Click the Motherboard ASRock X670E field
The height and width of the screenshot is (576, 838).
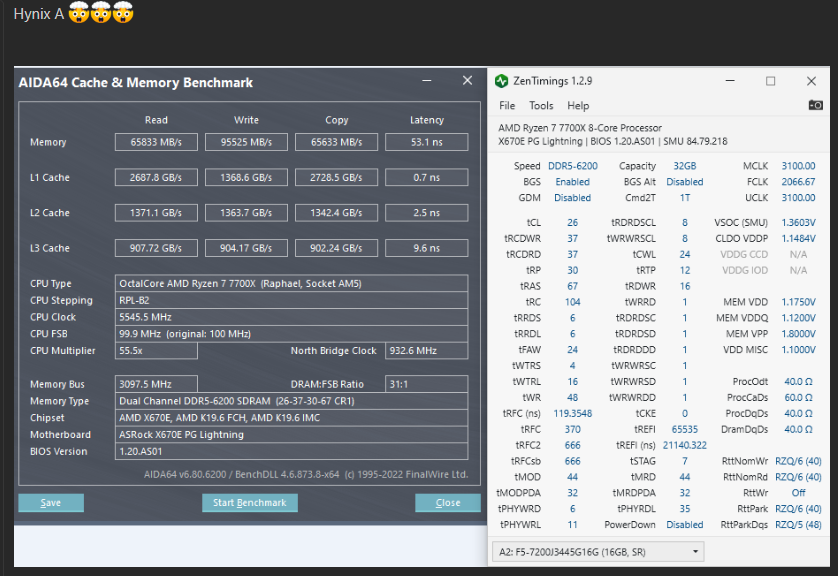click(291, 434)
